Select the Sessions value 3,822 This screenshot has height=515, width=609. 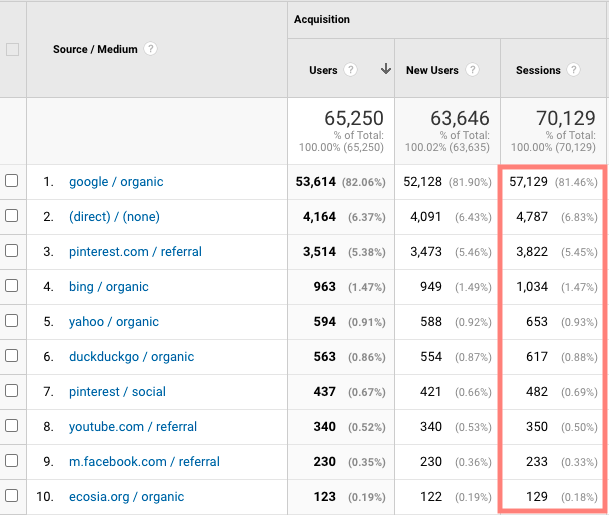532,252
